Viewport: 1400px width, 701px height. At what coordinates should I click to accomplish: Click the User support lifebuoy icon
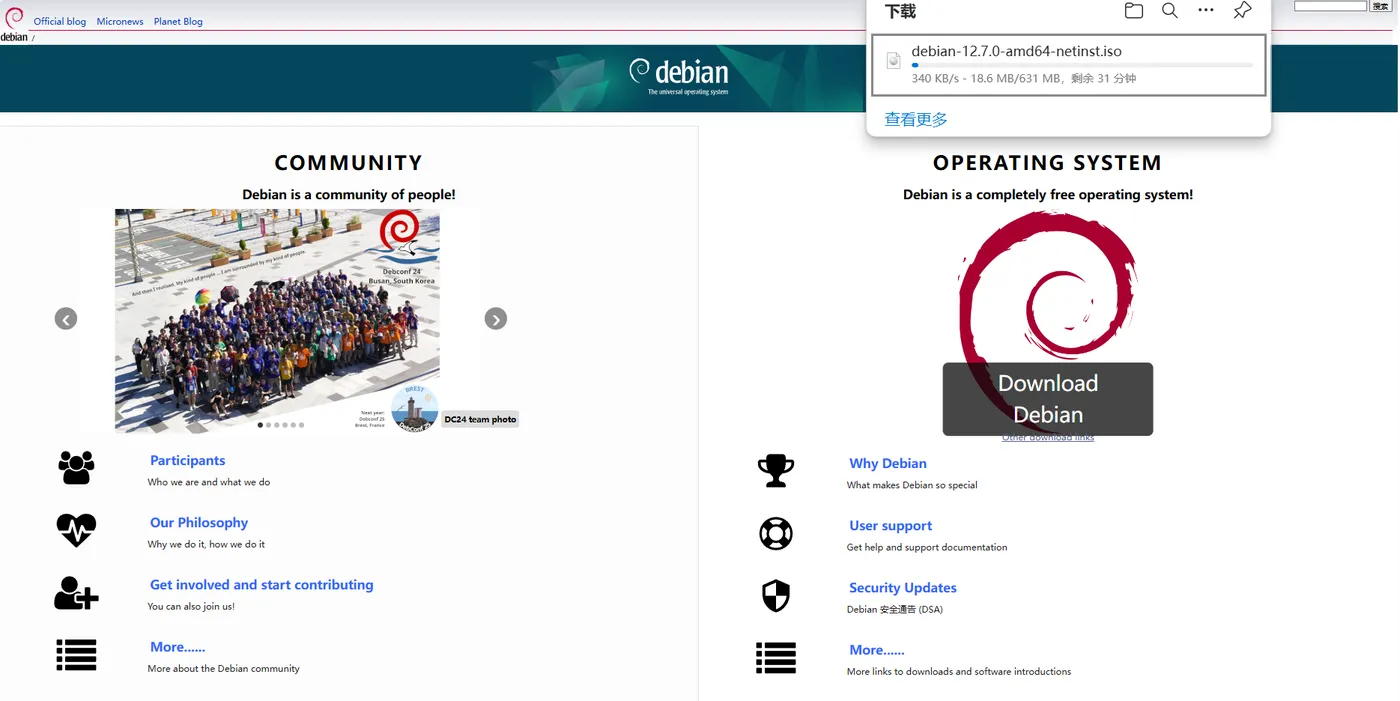pos(776,533)
